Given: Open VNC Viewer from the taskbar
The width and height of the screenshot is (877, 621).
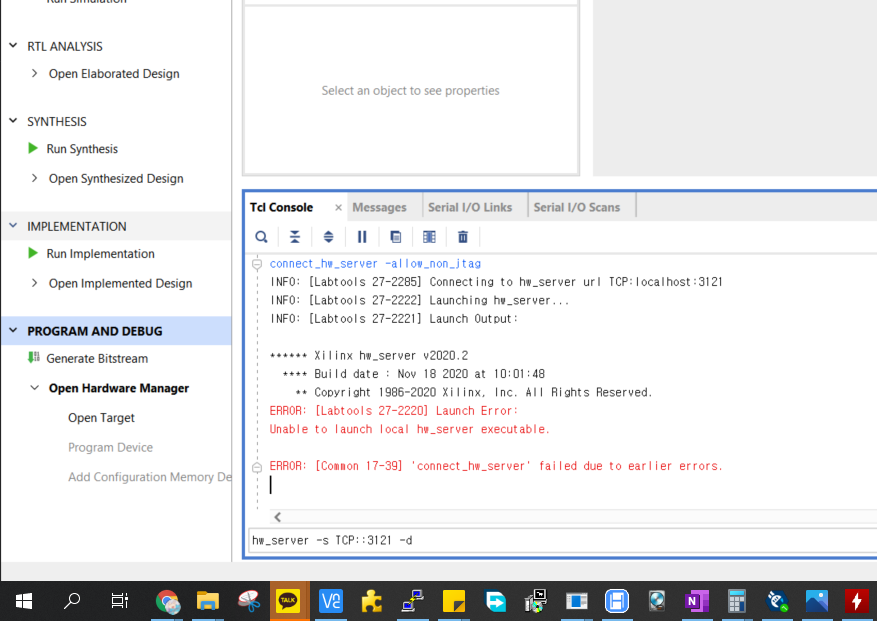Looking at the screenshot, I should pyautogui.click(x=331, y=601).
